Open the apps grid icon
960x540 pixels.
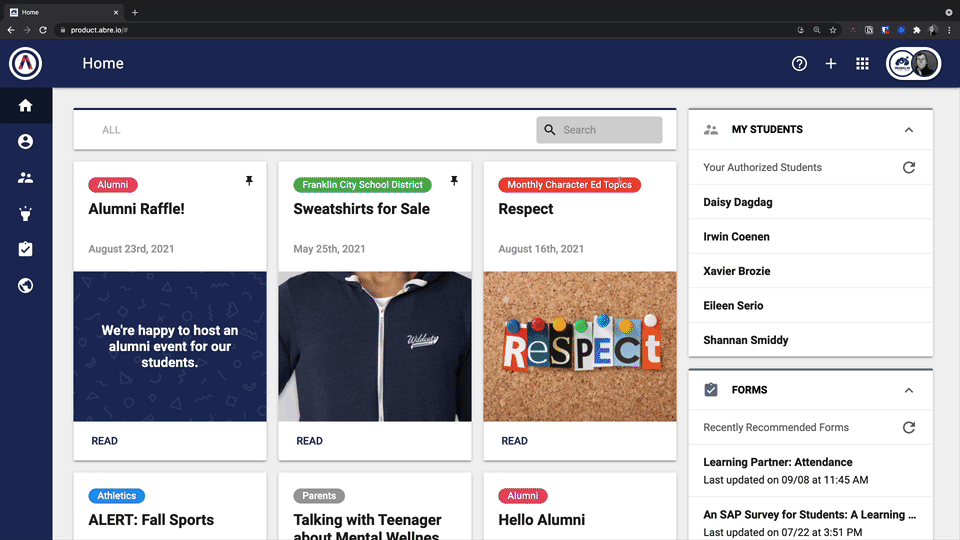click(x=862, y=64)
